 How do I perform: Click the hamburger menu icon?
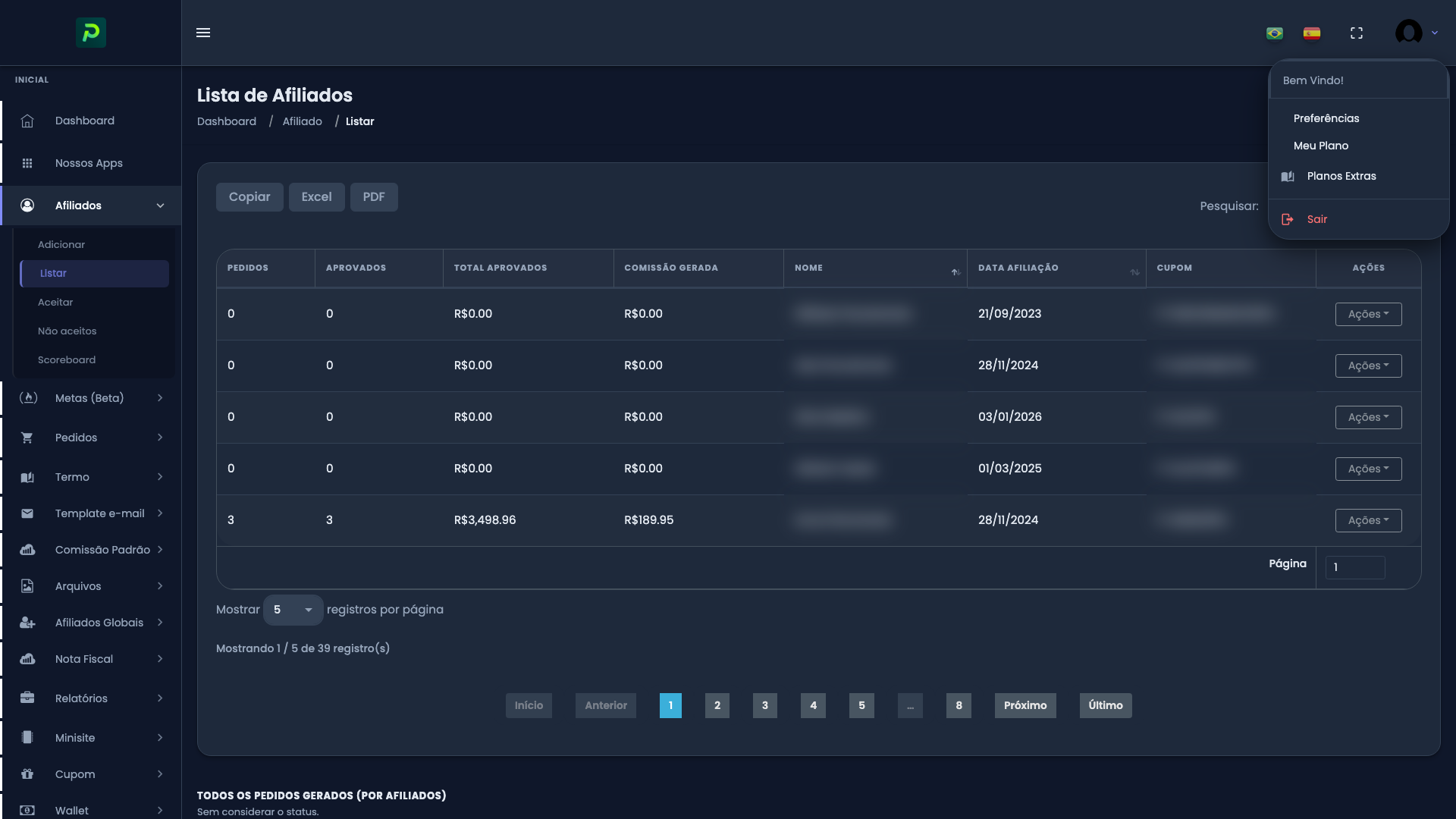pos(203,33)
